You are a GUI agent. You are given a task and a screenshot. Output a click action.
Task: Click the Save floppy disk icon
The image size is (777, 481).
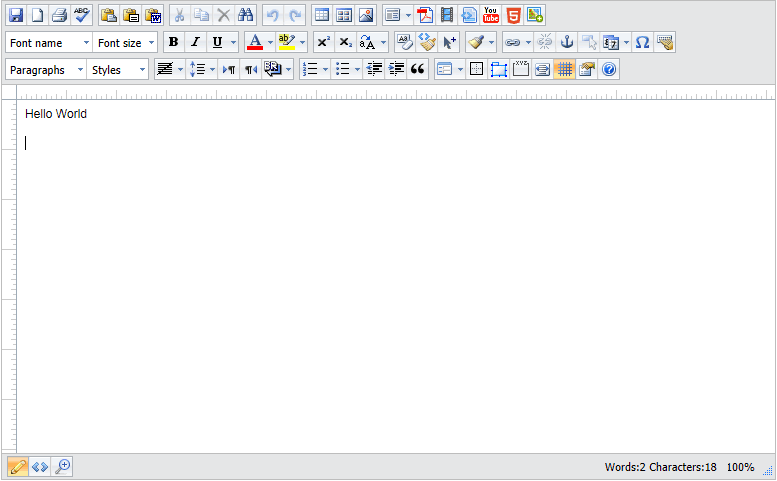pos(16,15)
